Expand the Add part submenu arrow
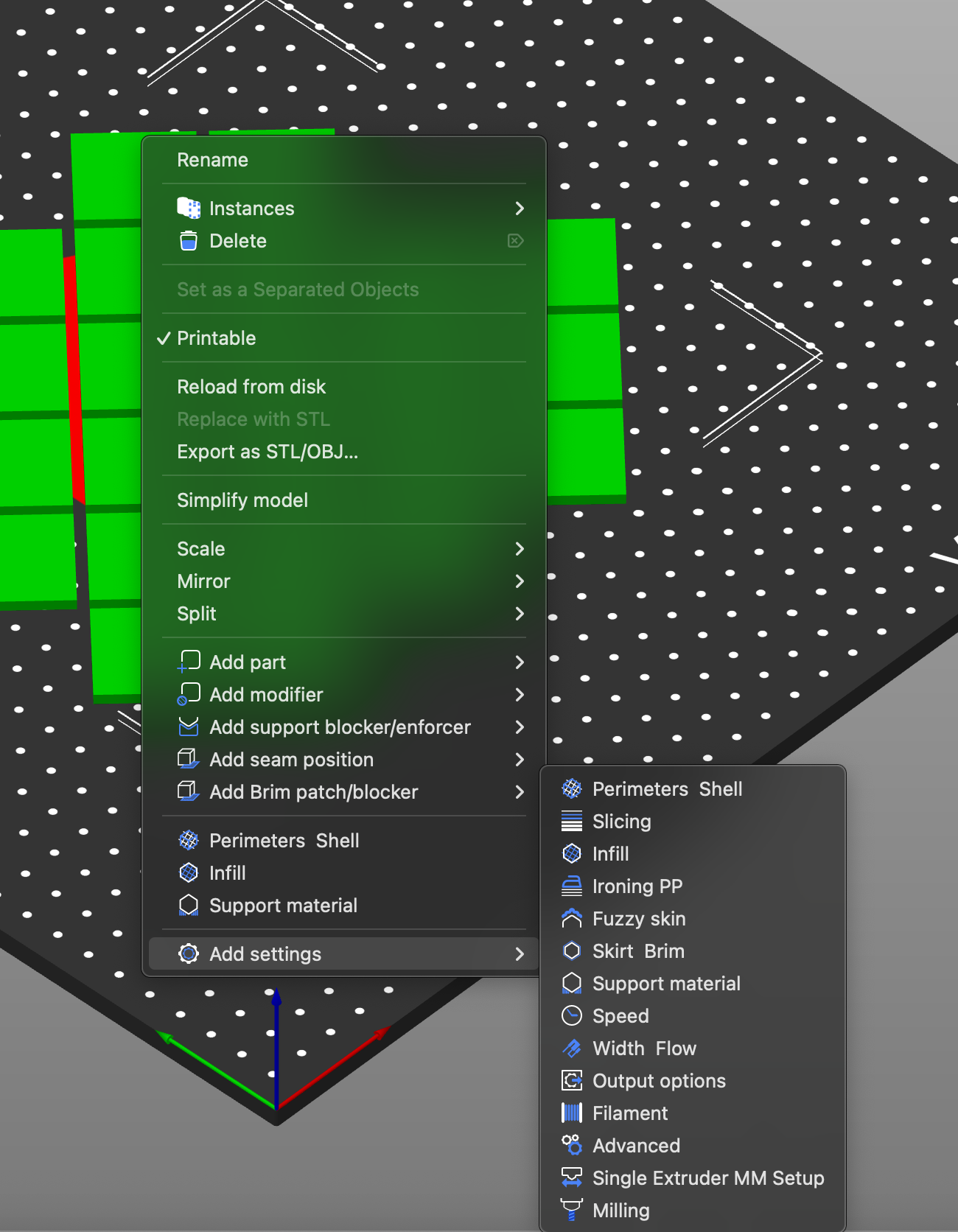Viewport: 958px width, 1232px height. click(x=520, y=662)
